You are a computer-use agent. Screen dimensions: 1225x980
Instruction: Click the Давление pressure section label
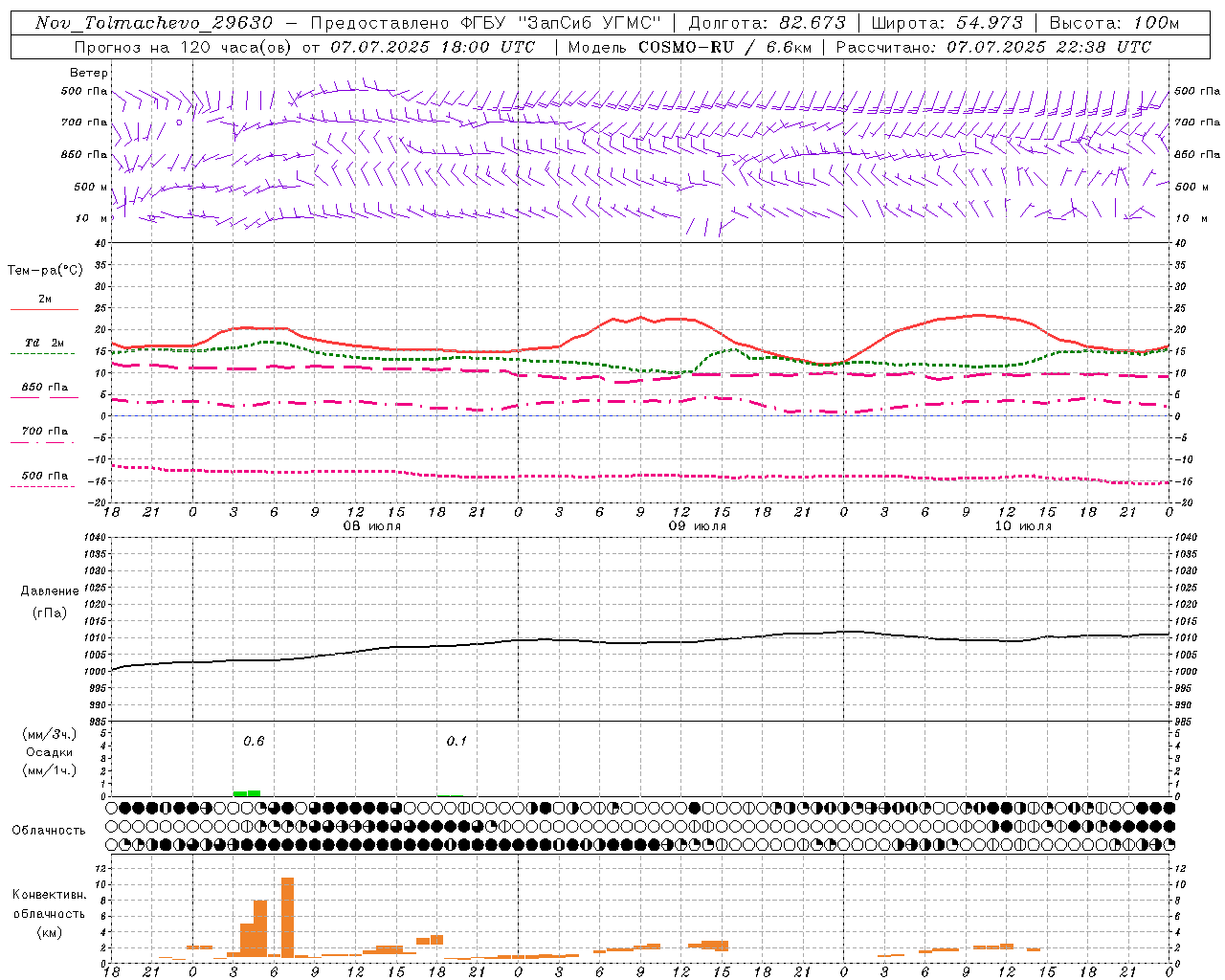(x=50, y=591)
